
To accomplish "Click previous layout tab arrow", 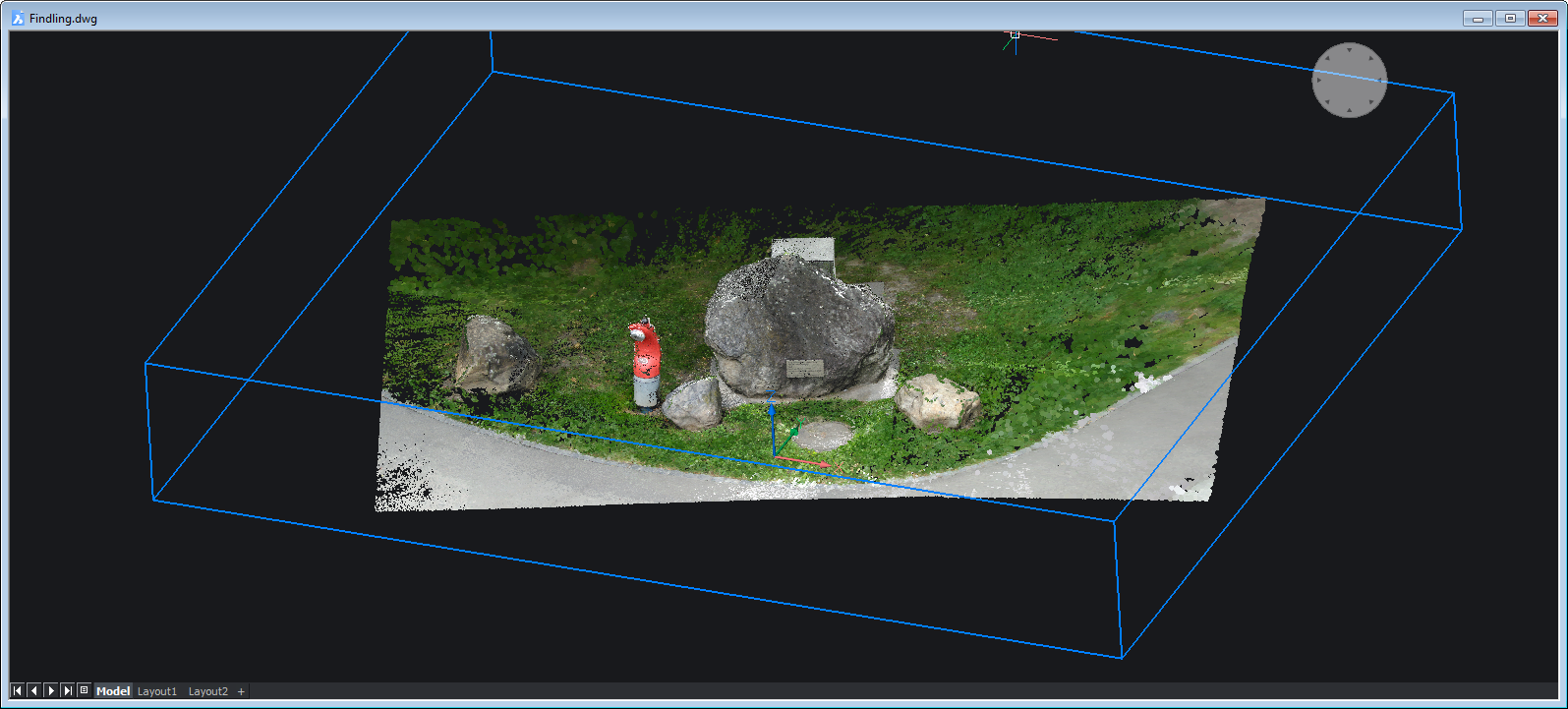I will click(x=33, y=691).
